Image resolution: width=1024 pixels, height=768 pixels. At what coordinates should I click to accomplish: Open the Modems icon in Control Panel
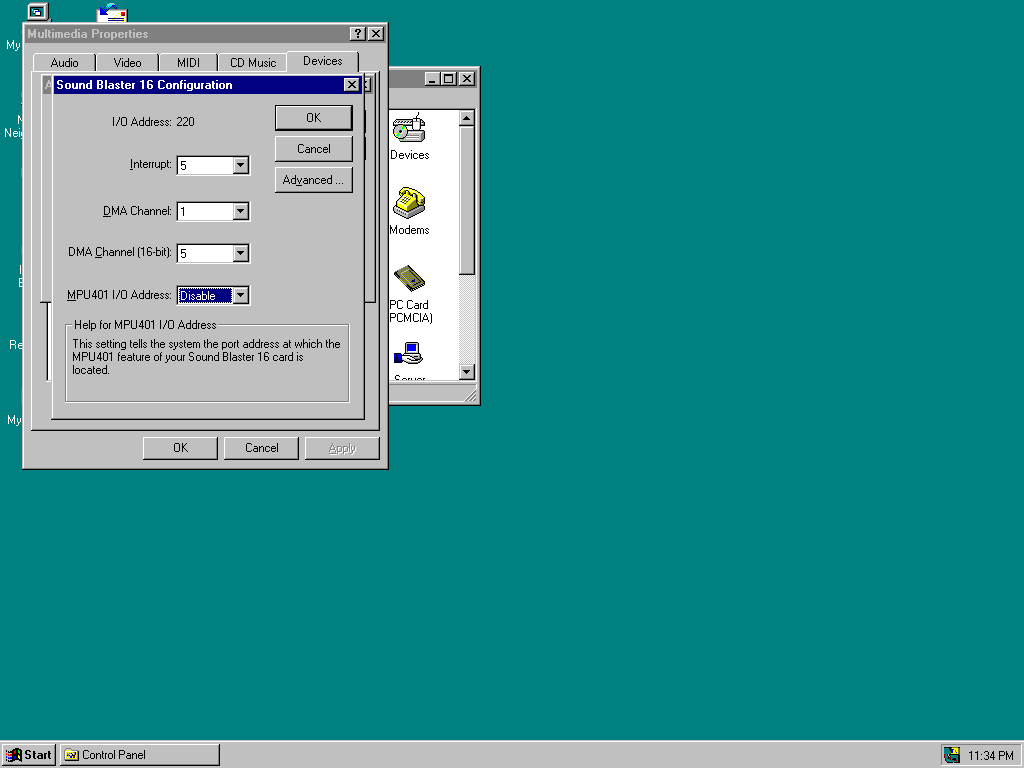(408, 203)
